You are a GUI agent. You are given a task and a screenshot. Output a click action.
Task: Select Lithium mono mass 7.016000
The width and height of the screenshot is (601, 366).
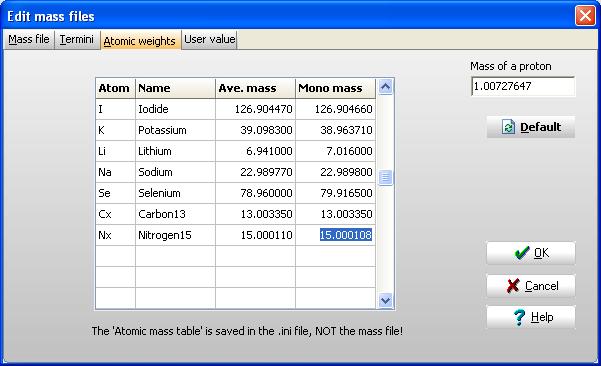pos(335,151)
